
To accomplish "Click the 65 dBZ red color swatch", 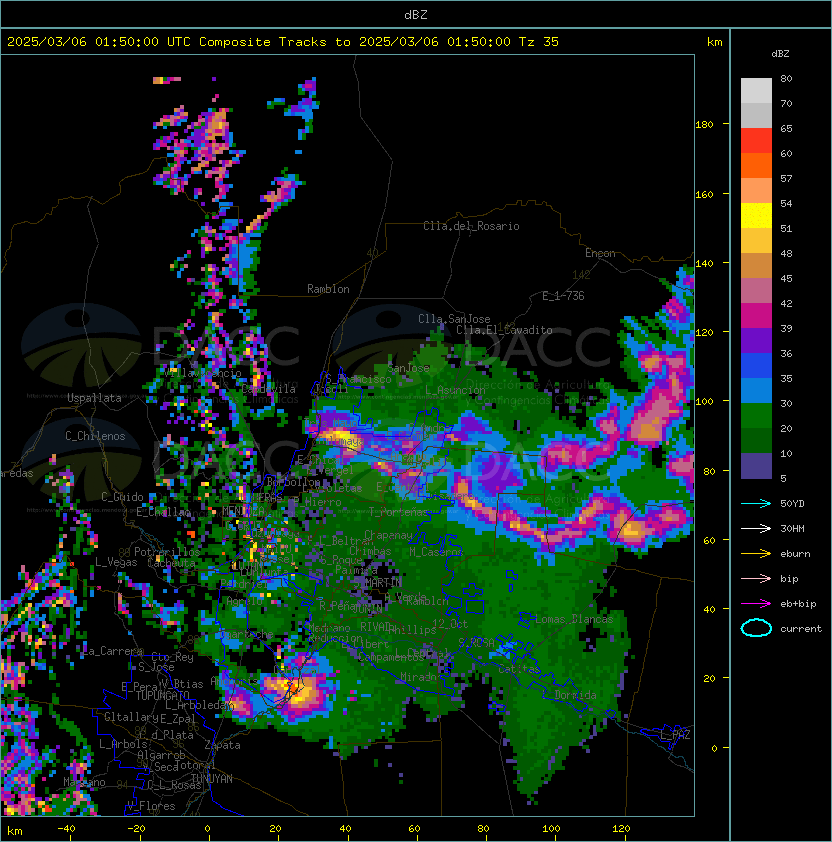I will (x=756, y=140).
